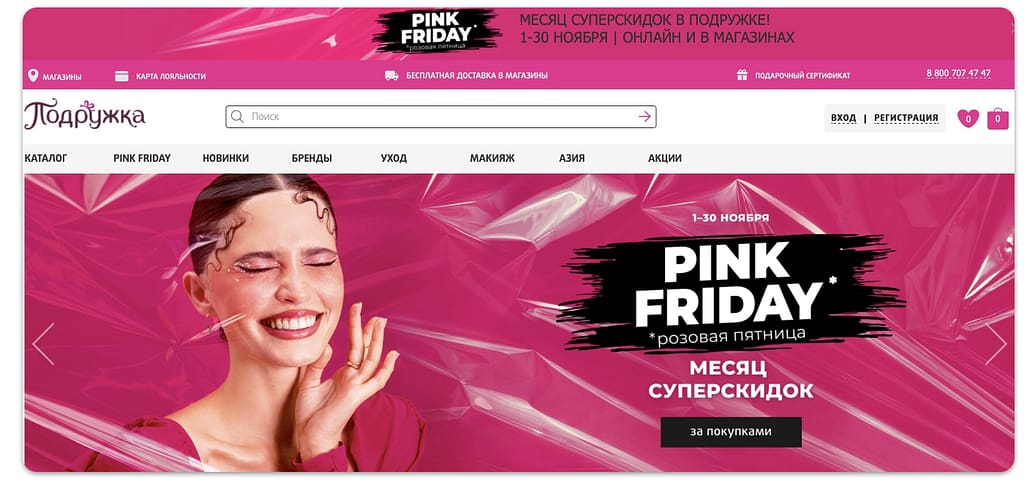This screenshot has width=1024, height=494.
Task: Click into the Поиск search field
Action: point(441,116)
